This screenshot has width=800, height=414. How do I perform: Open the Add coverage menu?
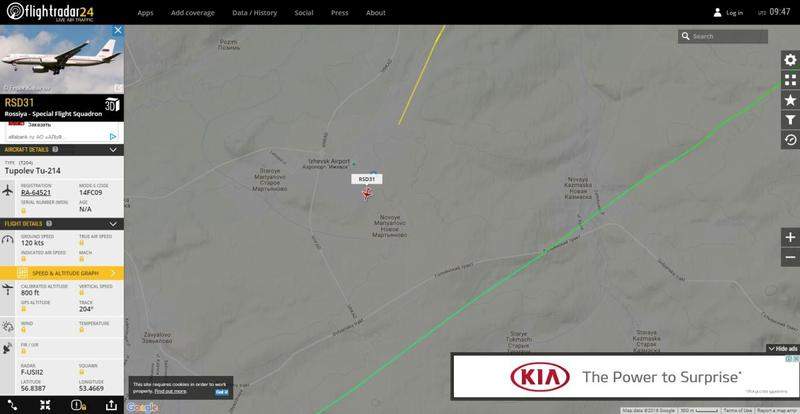(x=193, y=13)
